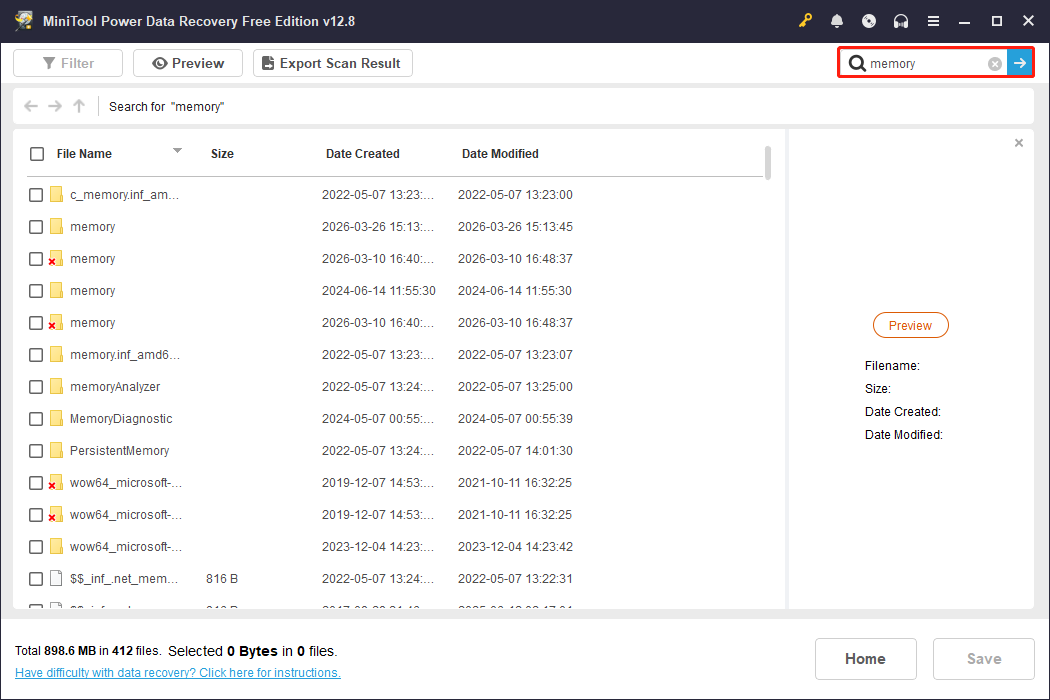Screen dimensions: 1050x700
Task: Click the magnifier icon in the search box
Action: [x=857, y=62]
